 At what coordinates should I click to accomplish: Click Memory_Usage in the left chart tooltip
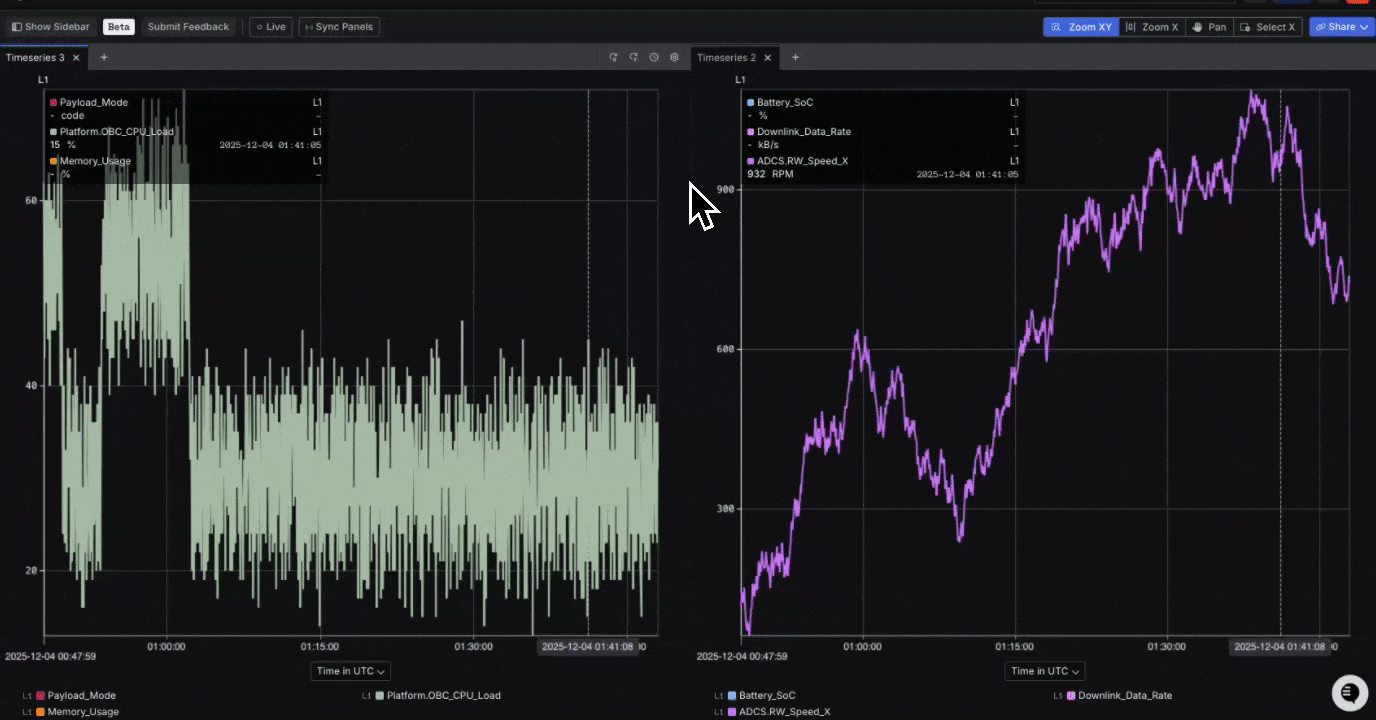[95, 160]
